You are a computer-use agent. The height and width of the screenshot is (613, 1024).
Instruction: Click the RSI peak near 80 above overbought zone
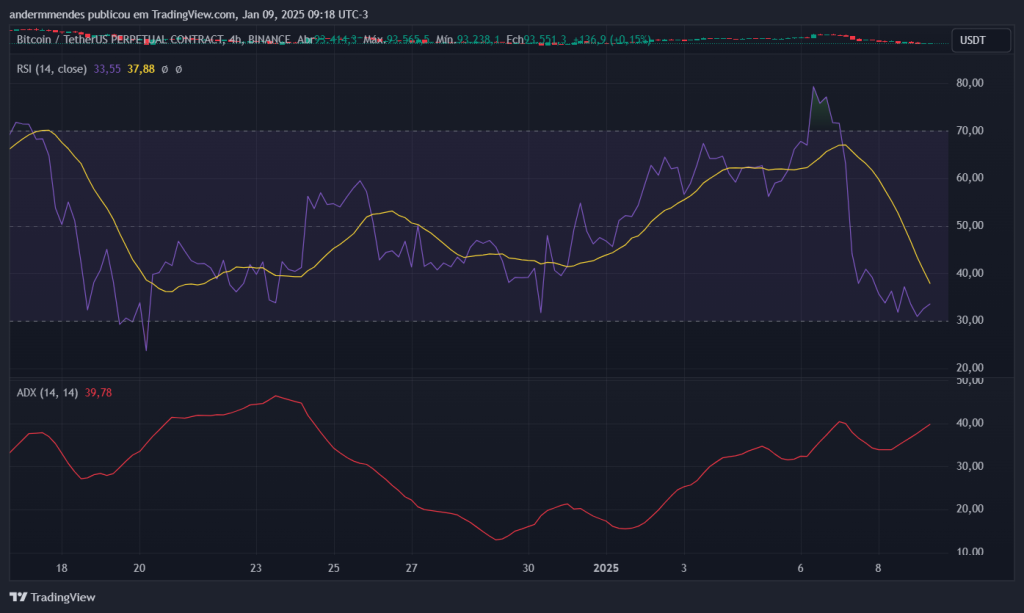pos(813,87)
